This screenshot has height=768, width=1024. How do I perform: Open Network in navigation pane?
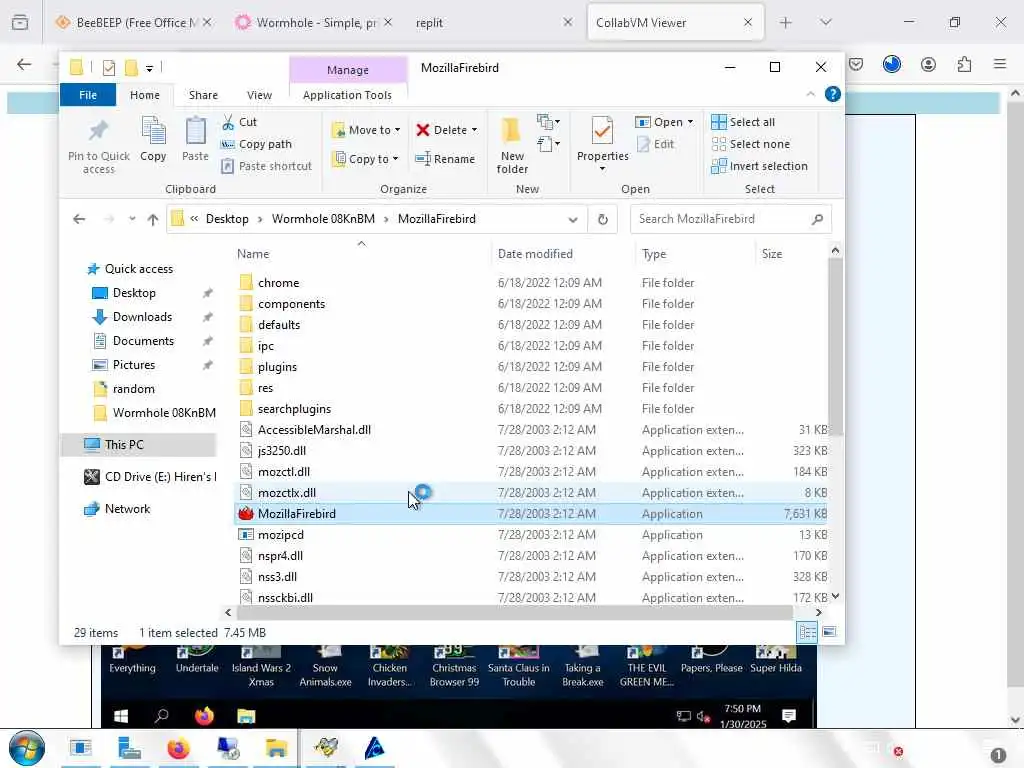127,509
